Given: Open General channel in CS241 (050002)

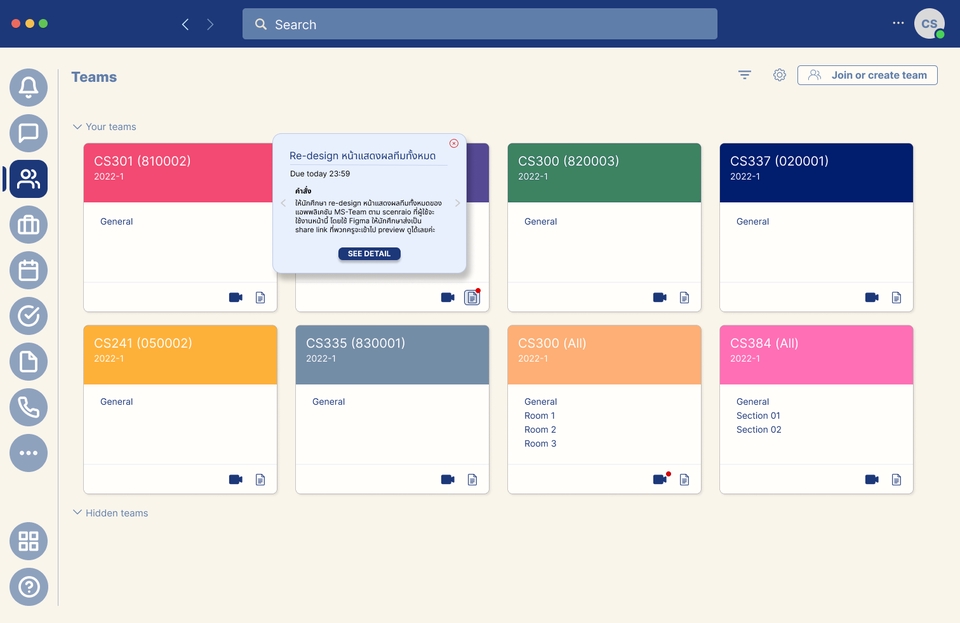Looking at the screenshot, I should pyautogui.click(x=116, y=401).
